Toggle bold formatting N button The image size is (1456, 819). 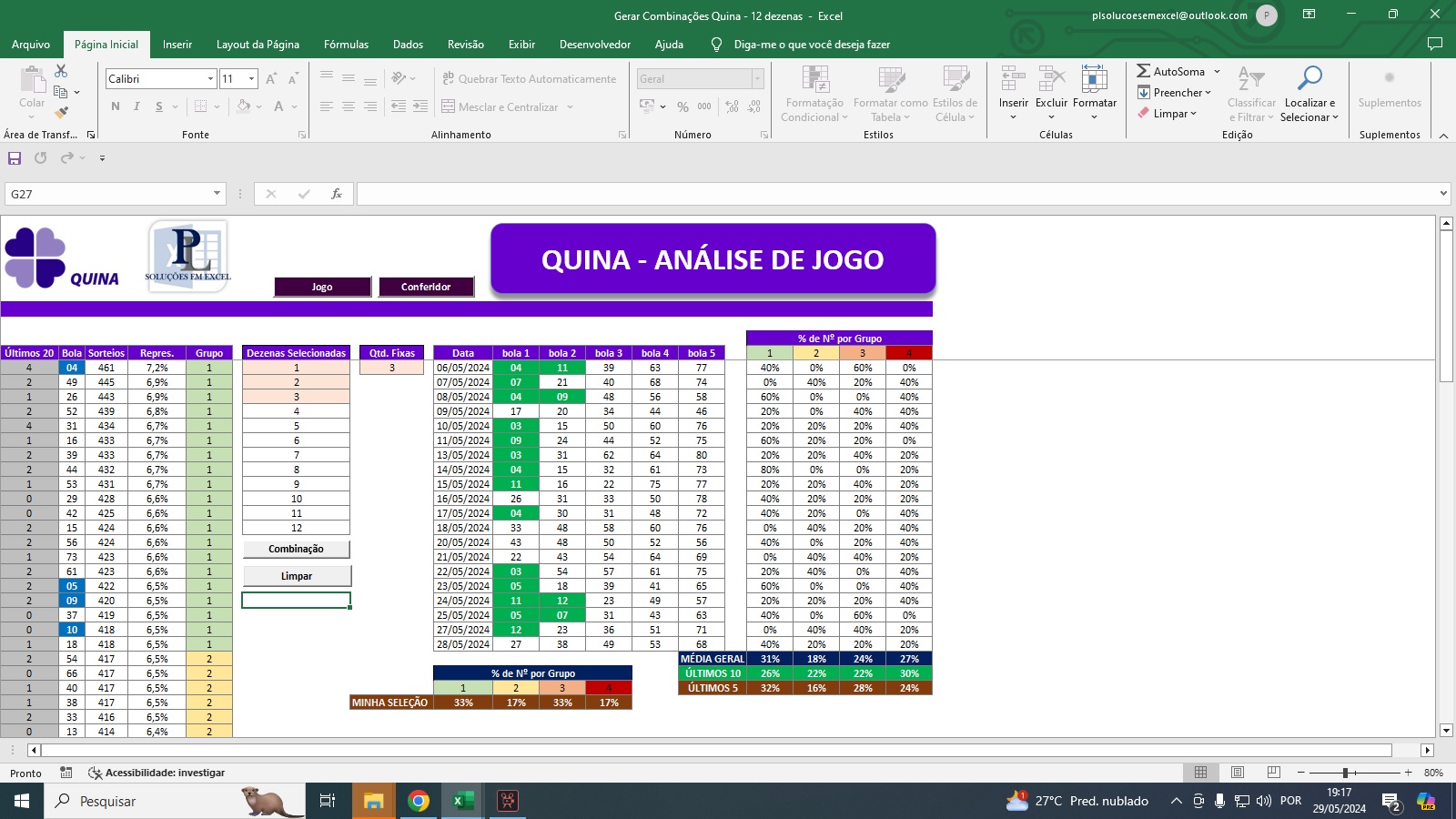(116, 106)
